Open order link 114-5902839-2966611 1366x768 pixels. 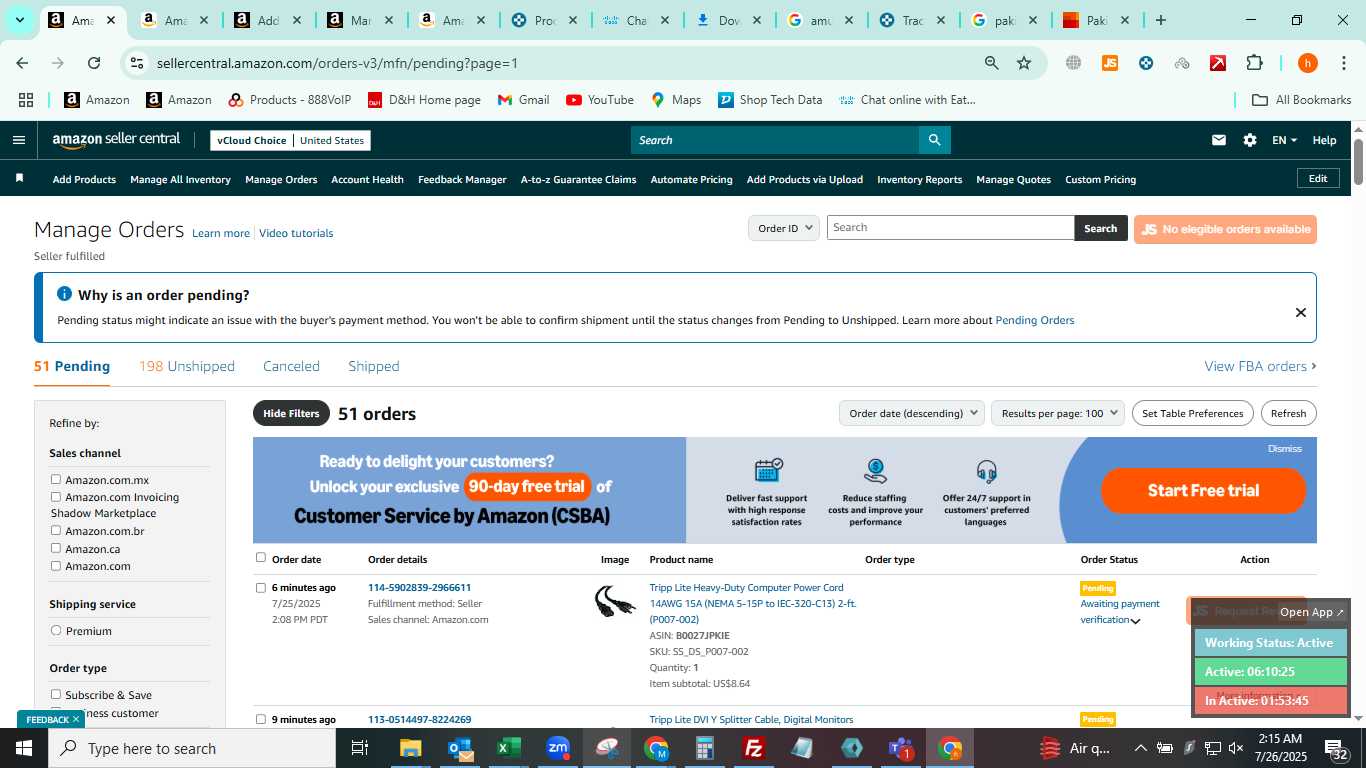[419, 587]
